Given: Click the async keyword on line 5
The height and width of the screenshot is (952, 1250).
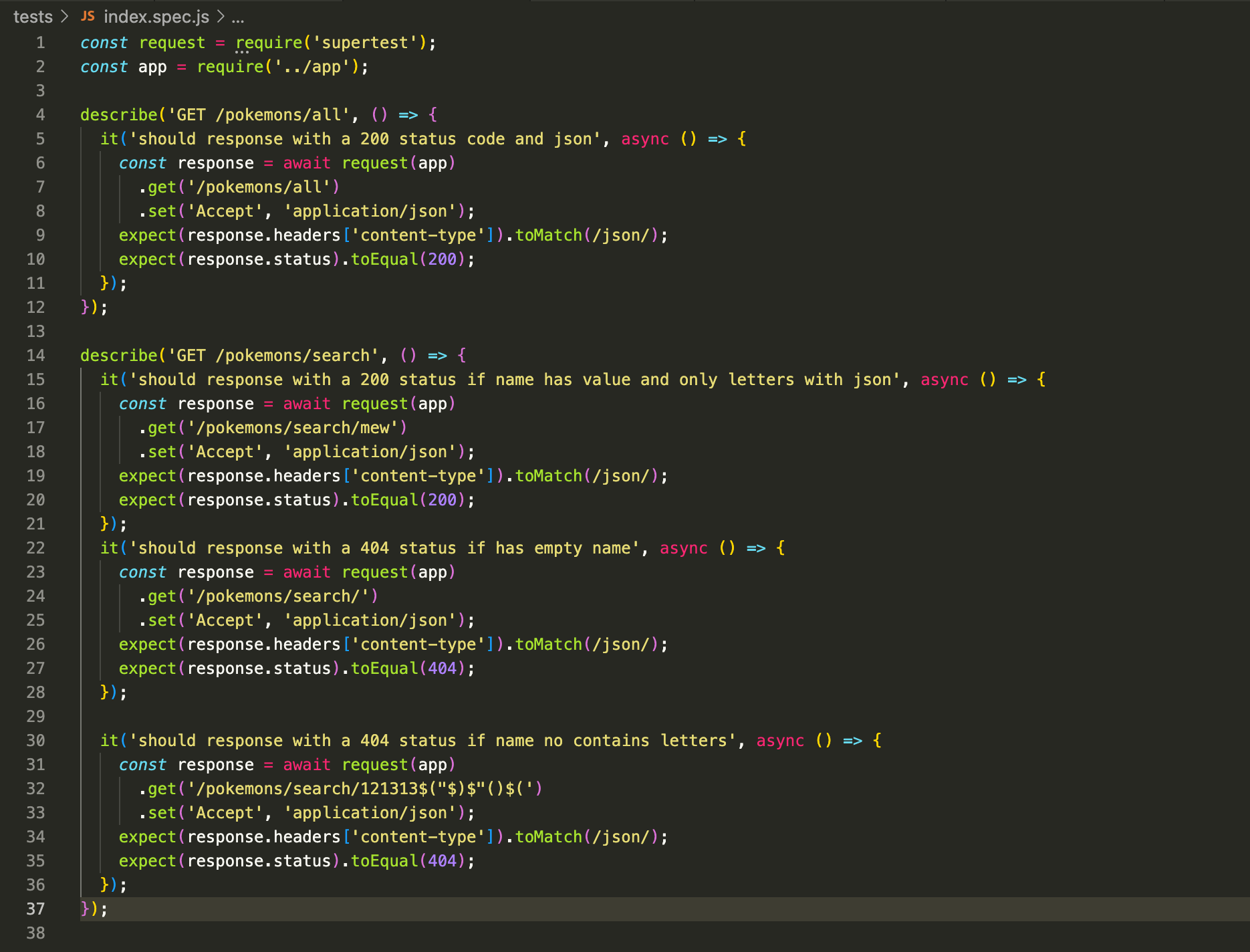Looking at the screenshot, I should 644,138.
